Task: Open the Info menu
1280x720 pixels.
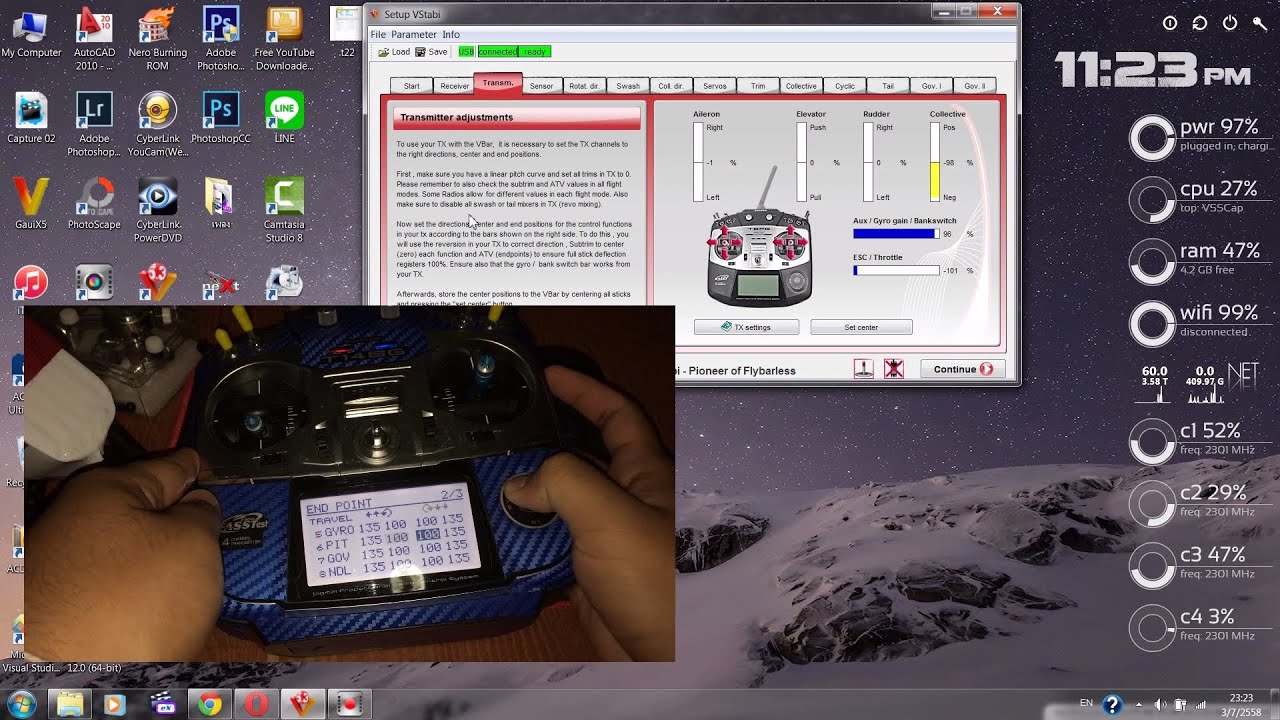Action: (451, 34)
